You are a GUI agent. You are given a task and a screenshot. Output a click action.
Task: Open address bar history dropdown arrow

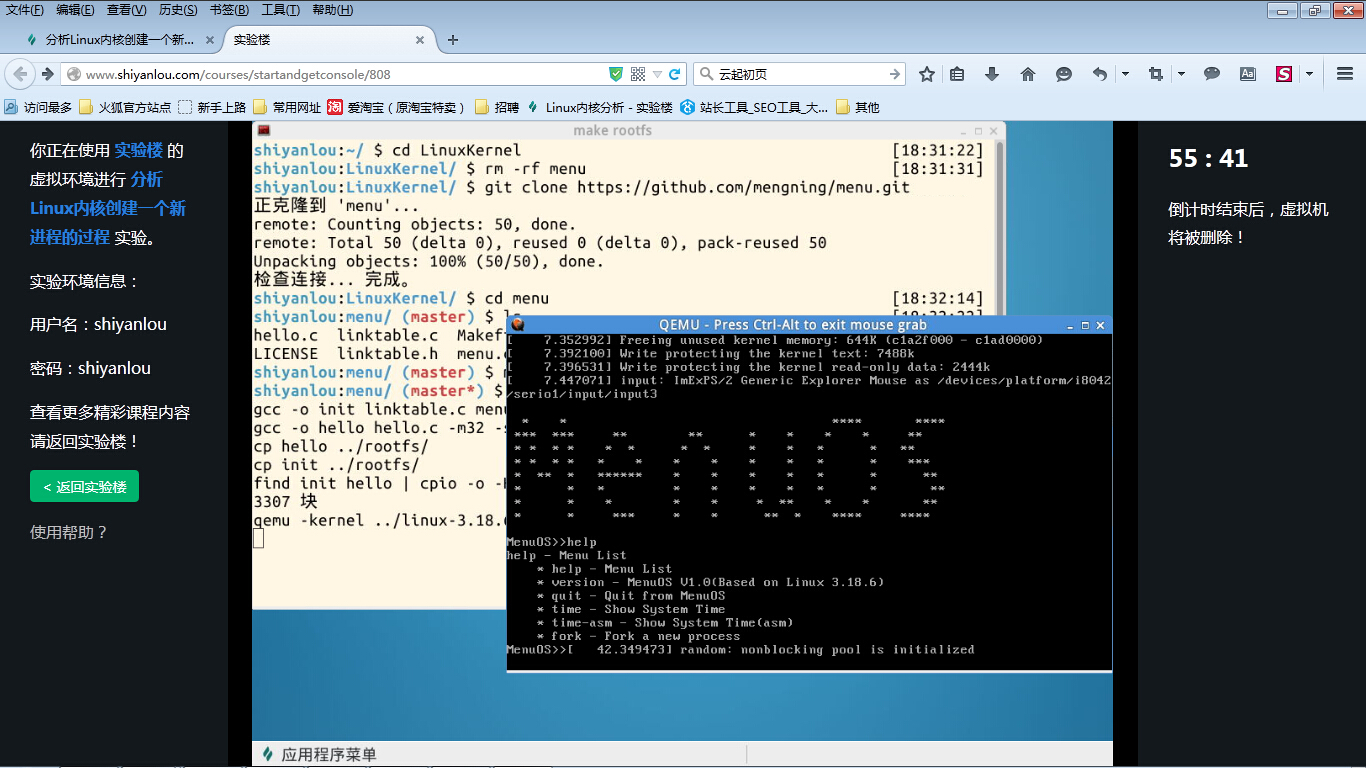pyautogui.click(x=657, y=74)
